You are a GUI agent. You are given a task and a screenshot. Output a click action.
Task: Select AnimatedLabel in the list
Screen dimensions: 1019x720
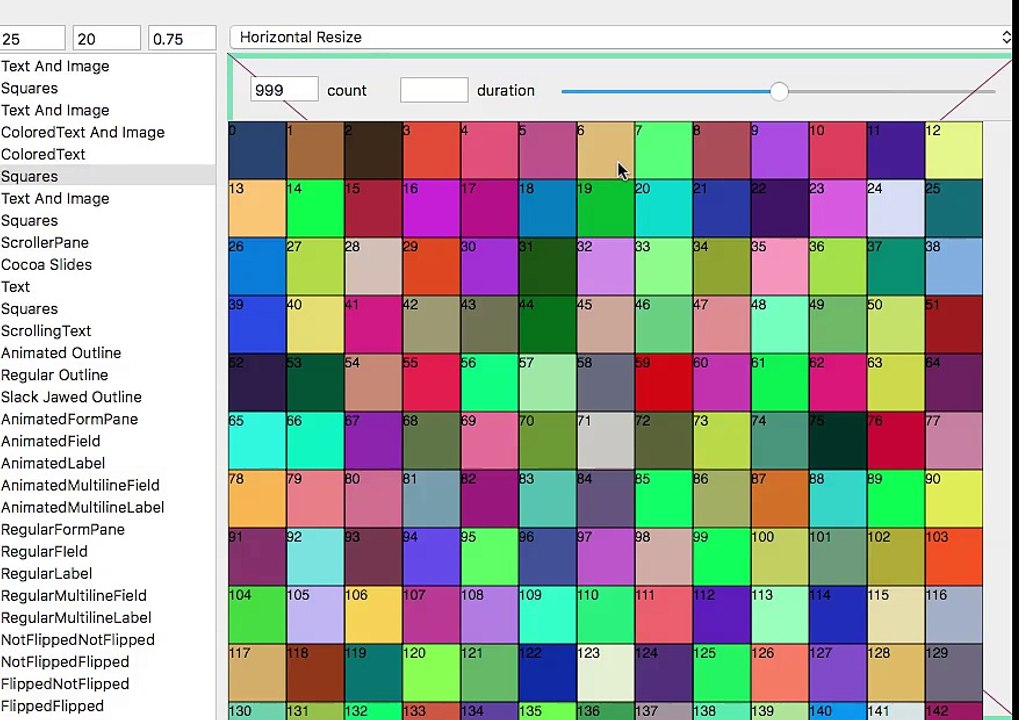pyautogui.click(x=107, y=463)
